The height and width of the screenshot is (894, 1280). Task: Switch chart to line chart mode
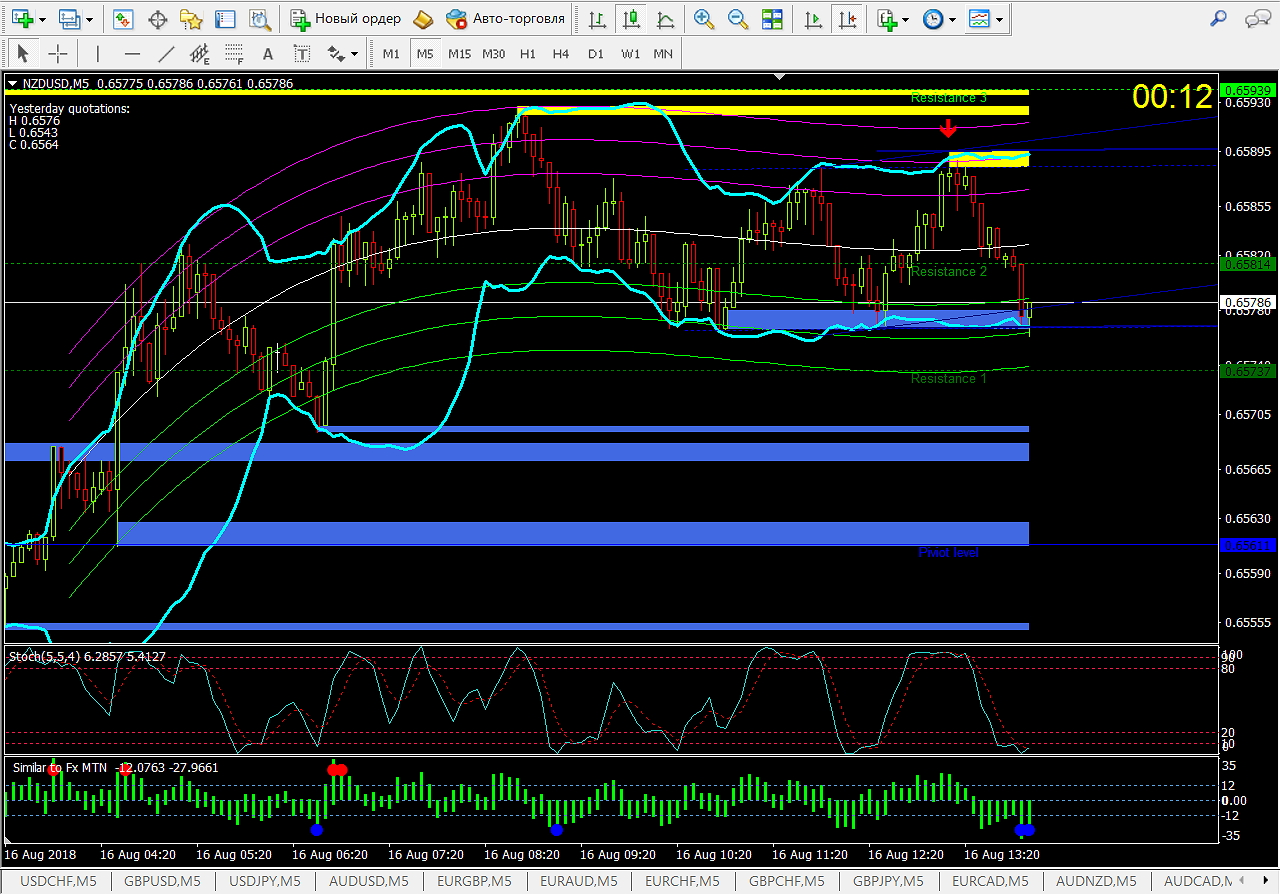pyautogui.click(x=664, y=18)
